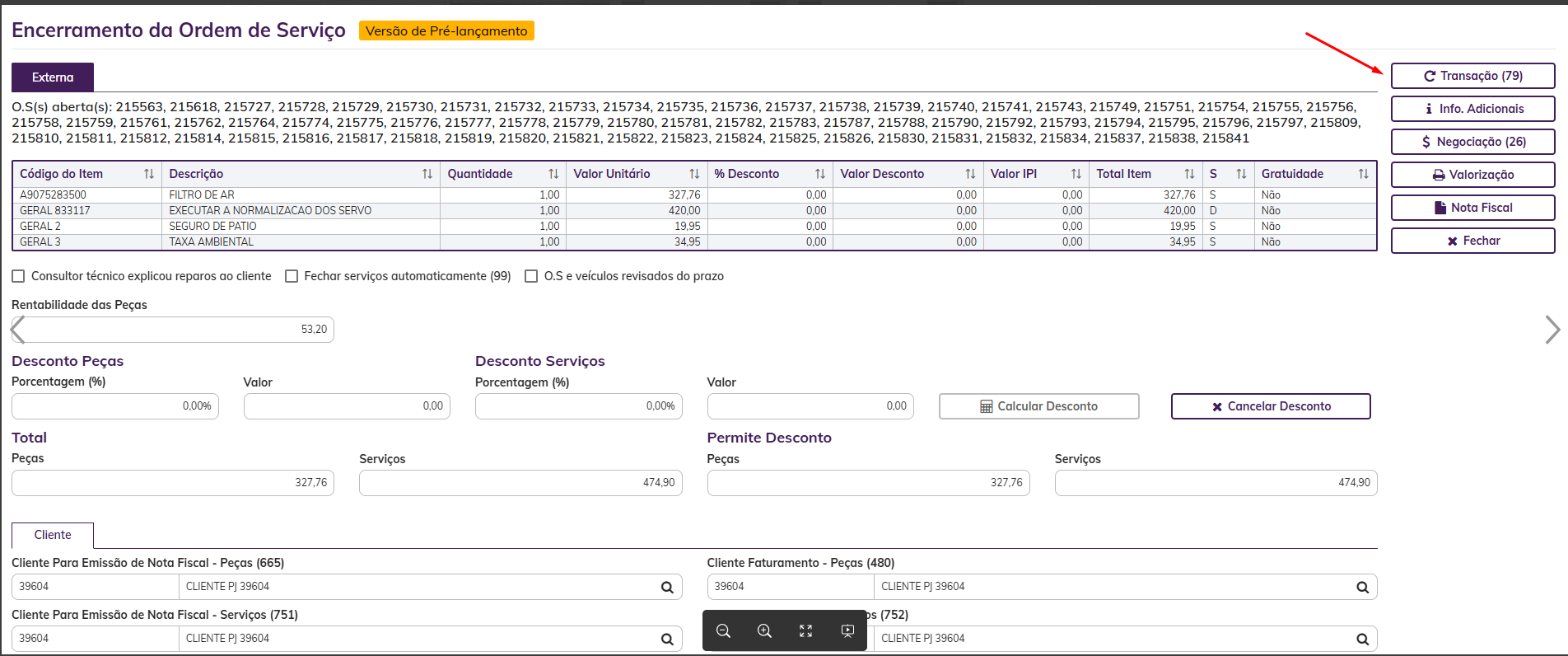Close the screen with Fechar

point(1473,241)
